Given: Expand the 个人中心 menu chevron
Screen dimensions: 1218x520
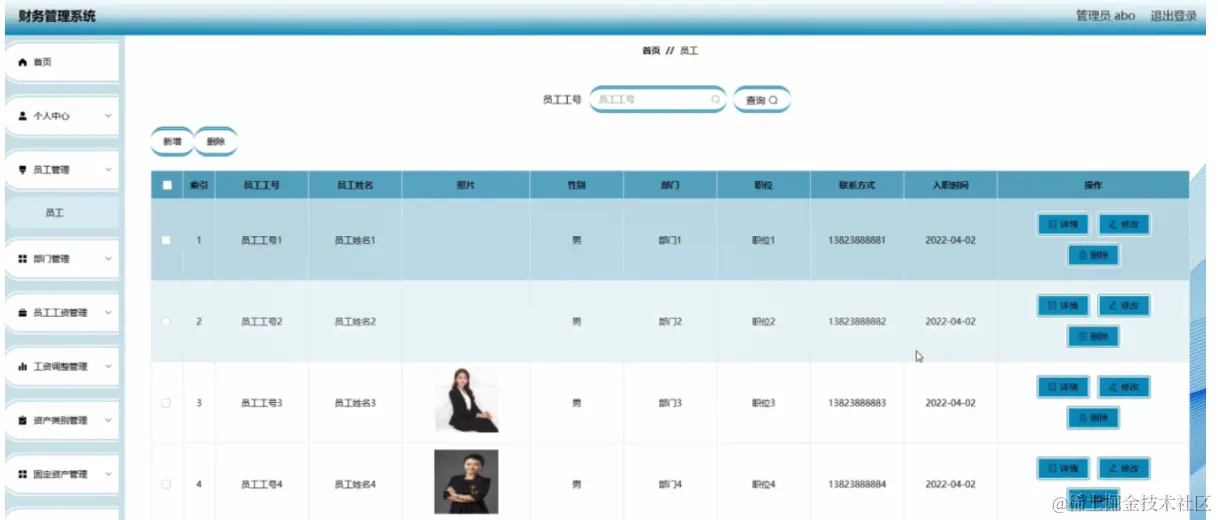Looking at the screenshot, I should [x=108, y=116].
